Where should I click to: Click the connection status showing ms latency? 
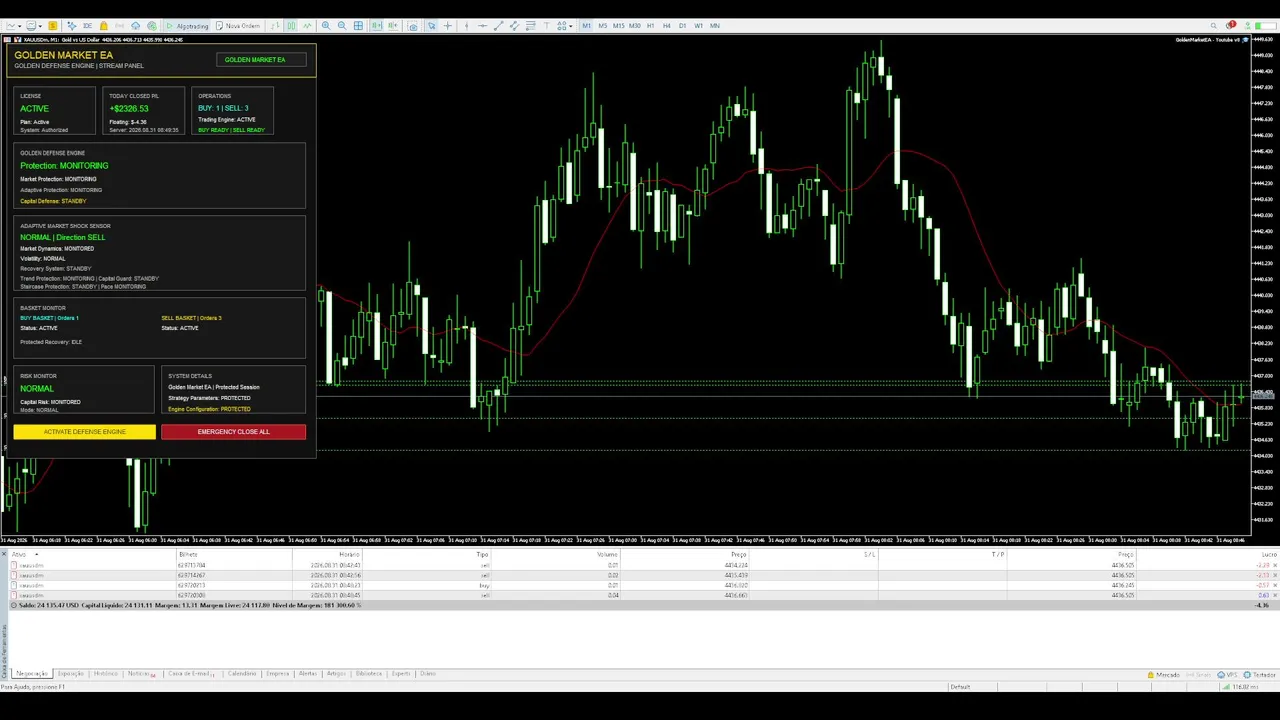click(x=1240, y=687)
